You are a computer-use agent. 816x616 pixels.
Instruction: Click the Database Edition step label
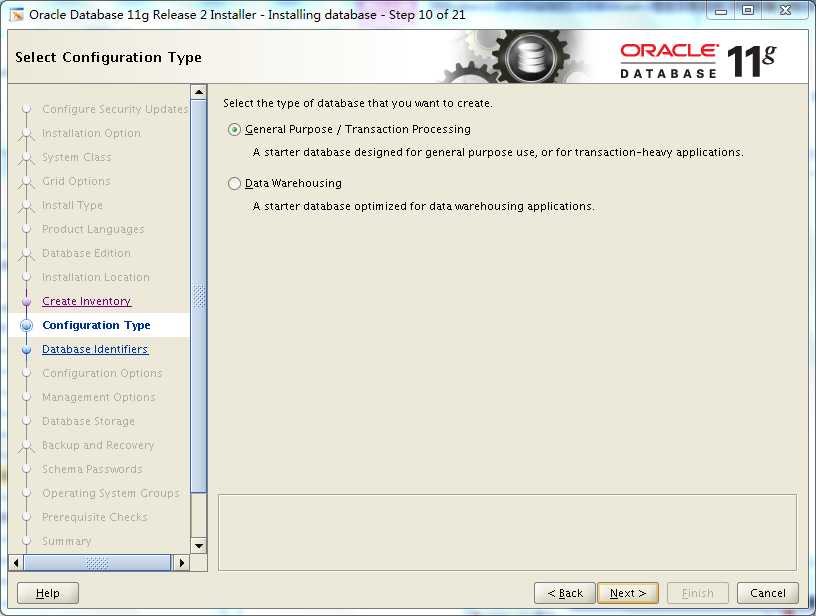[x=86, y=253]
